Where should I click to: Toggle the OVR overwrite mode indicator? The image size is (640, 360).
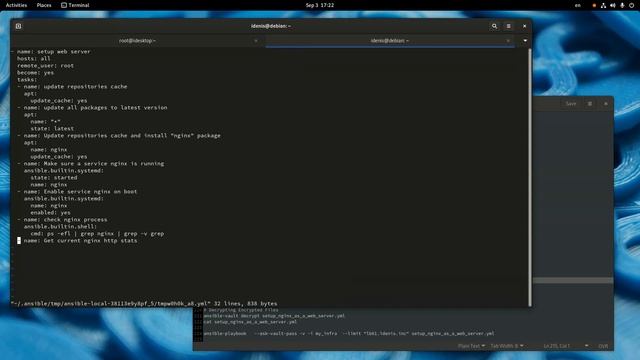pyautogui.click(x=603, y=346)
